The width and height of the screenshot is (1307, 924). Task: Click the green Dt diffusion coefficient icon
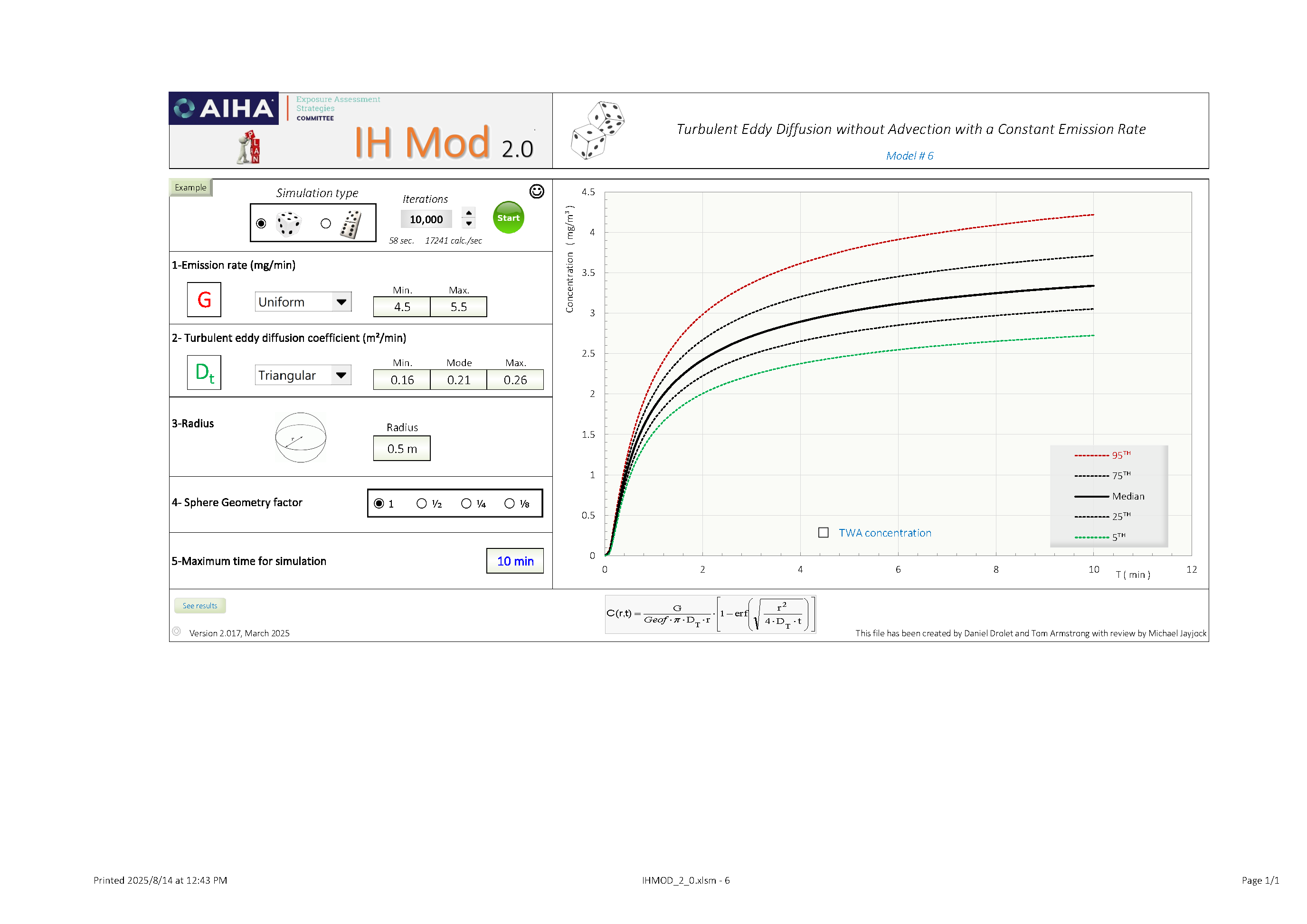(x=204, y=373)
